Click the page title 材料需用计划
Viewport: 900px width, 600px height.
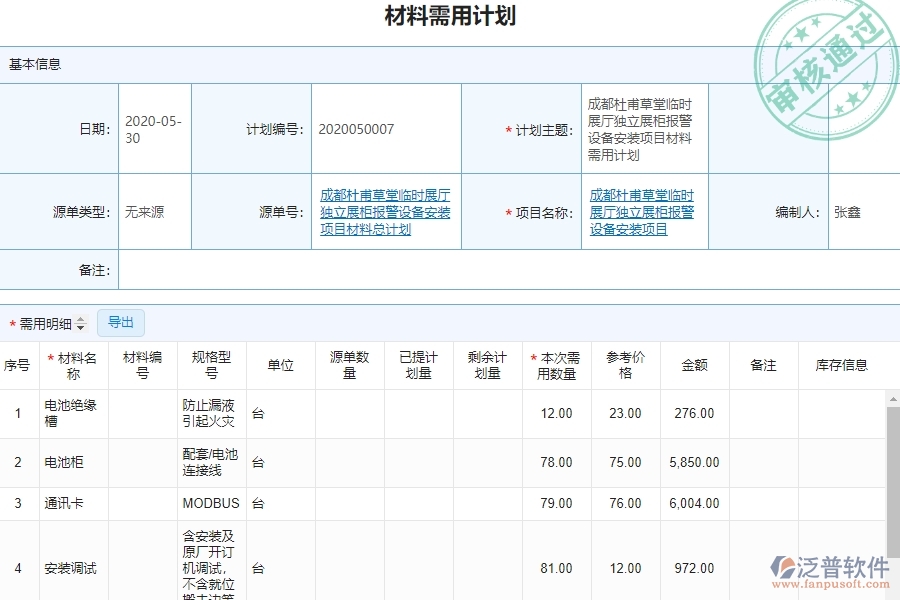[449, 15]
